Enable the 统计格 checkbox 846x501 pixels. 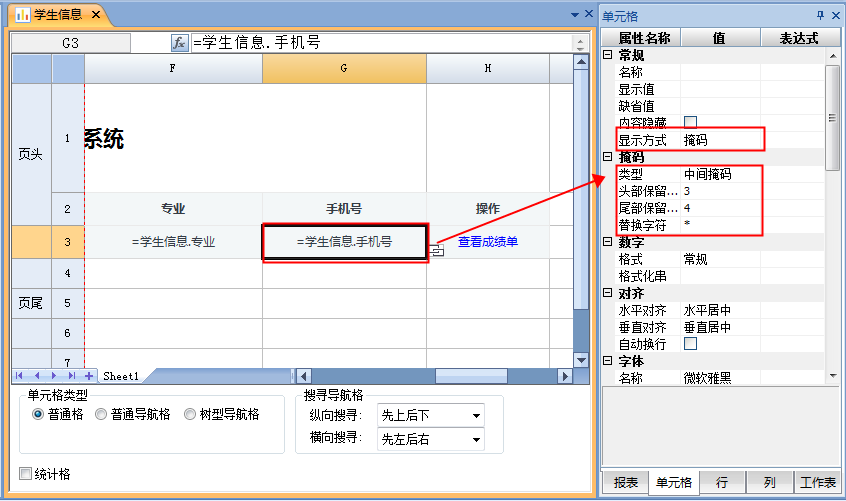point(26,474)
